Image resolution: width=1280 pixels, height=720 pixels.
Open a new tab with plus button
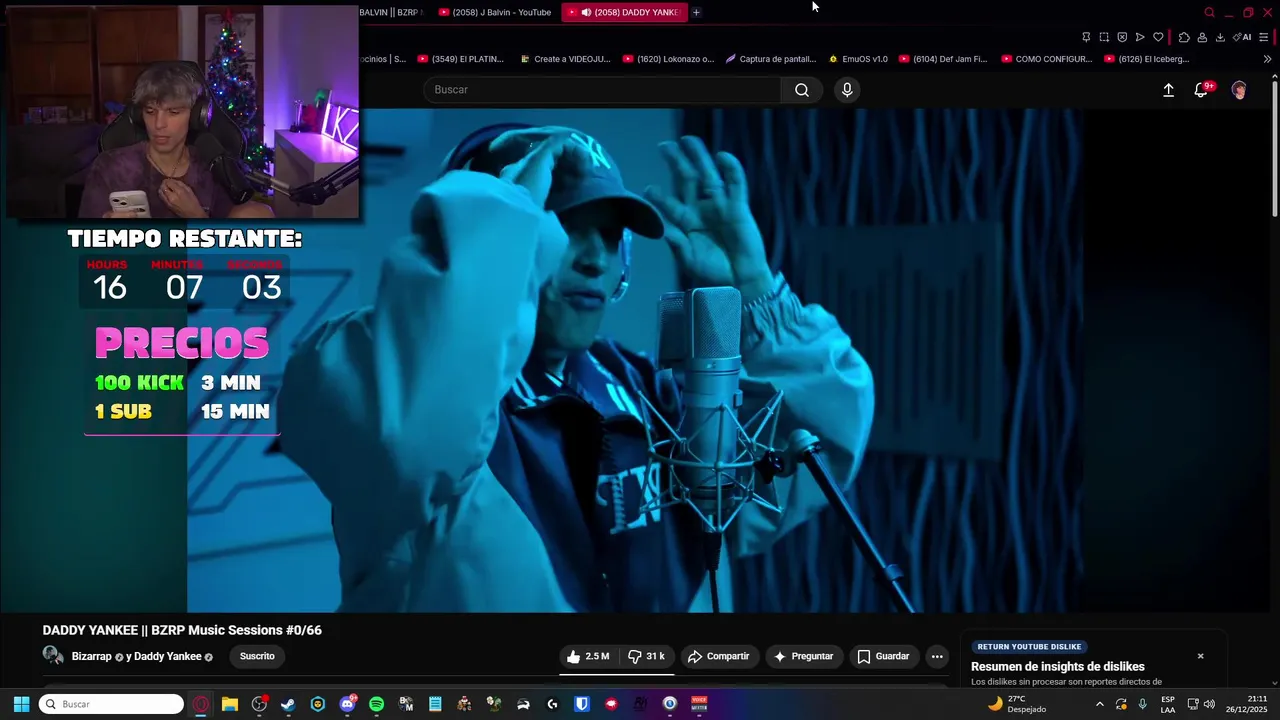coord(696,12)
